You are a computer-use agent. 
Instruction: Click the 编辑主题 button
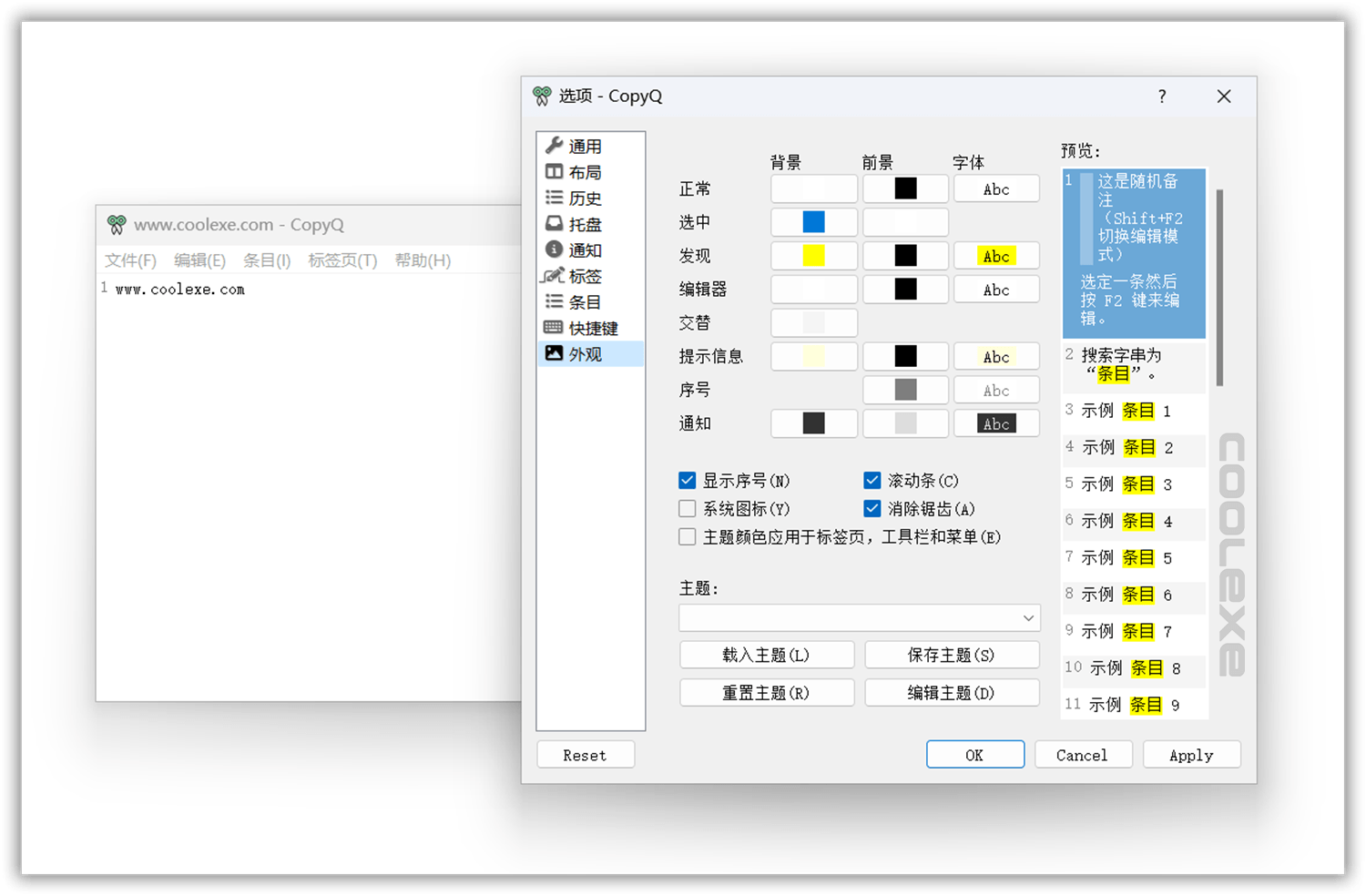click(x=951, y=692)
